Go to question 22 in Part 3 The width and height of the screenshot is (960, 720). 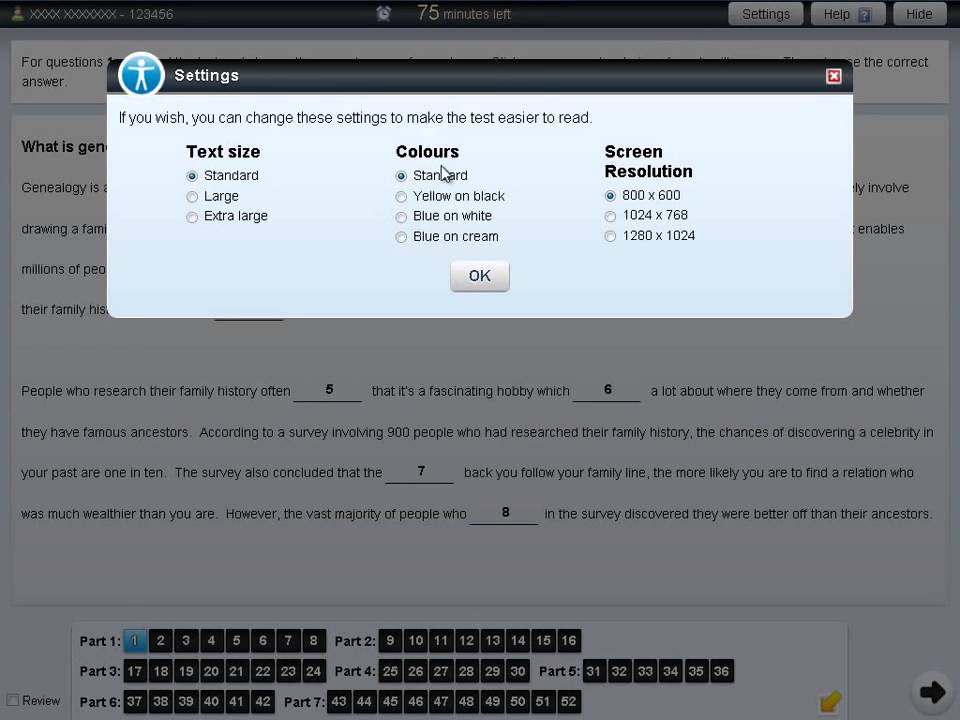point(263,672)
